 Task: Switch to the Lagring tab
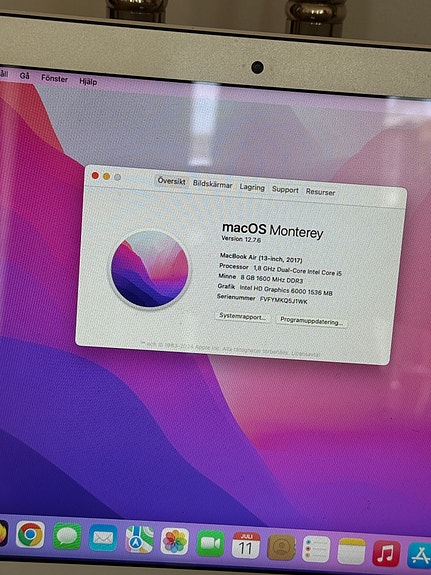[252, 187]
